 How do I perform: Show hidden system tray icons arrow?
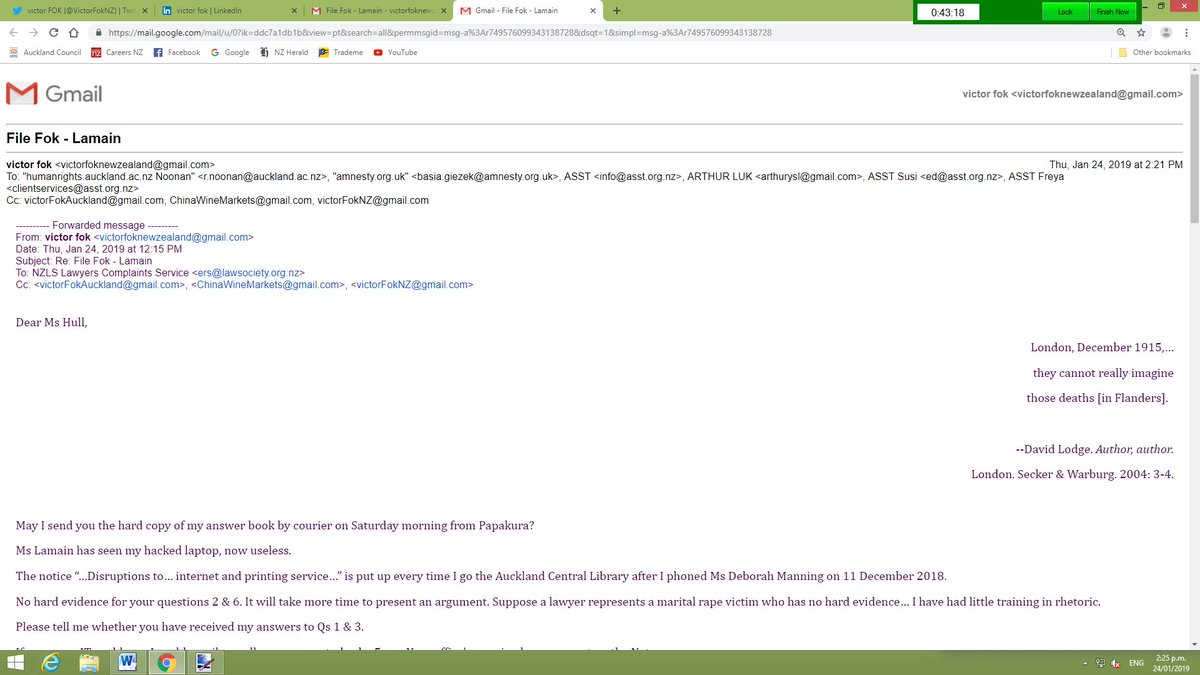point(1085,663)
